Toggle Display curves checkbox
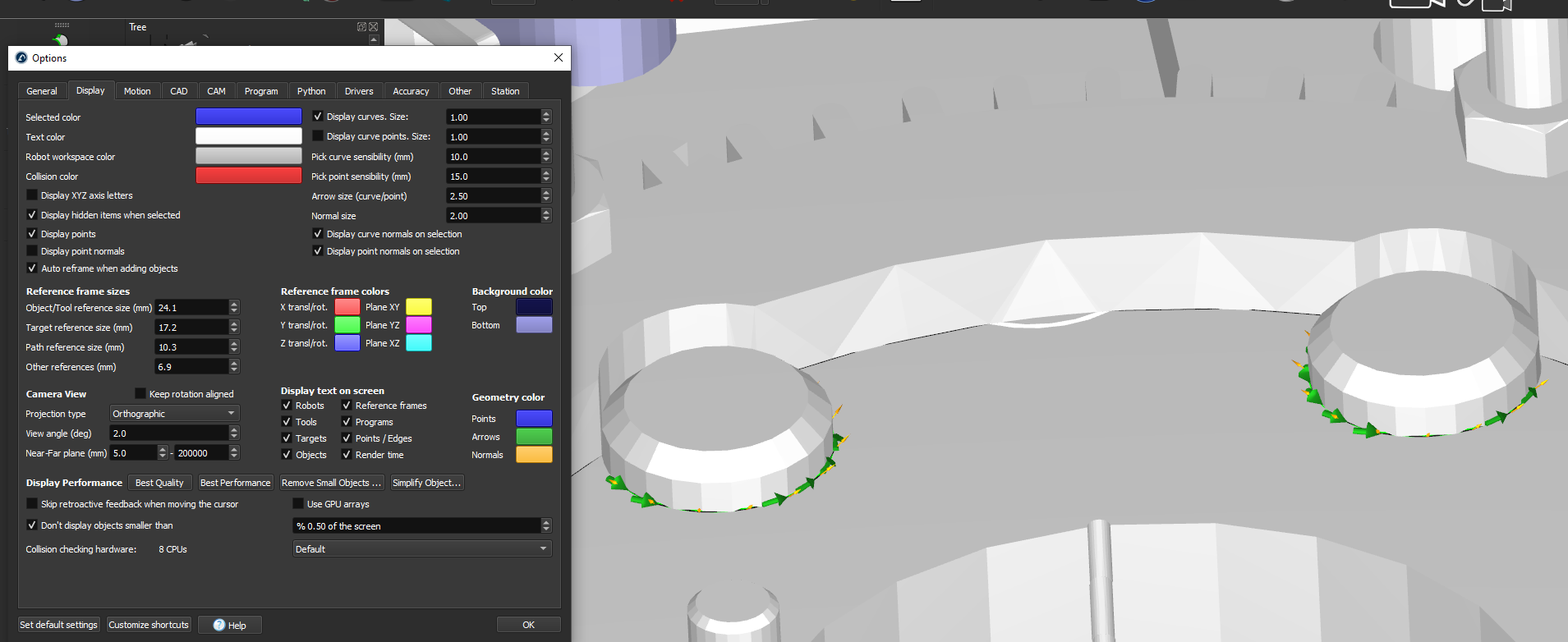The height and width of the screenshot is (642, 1568). 318,117
